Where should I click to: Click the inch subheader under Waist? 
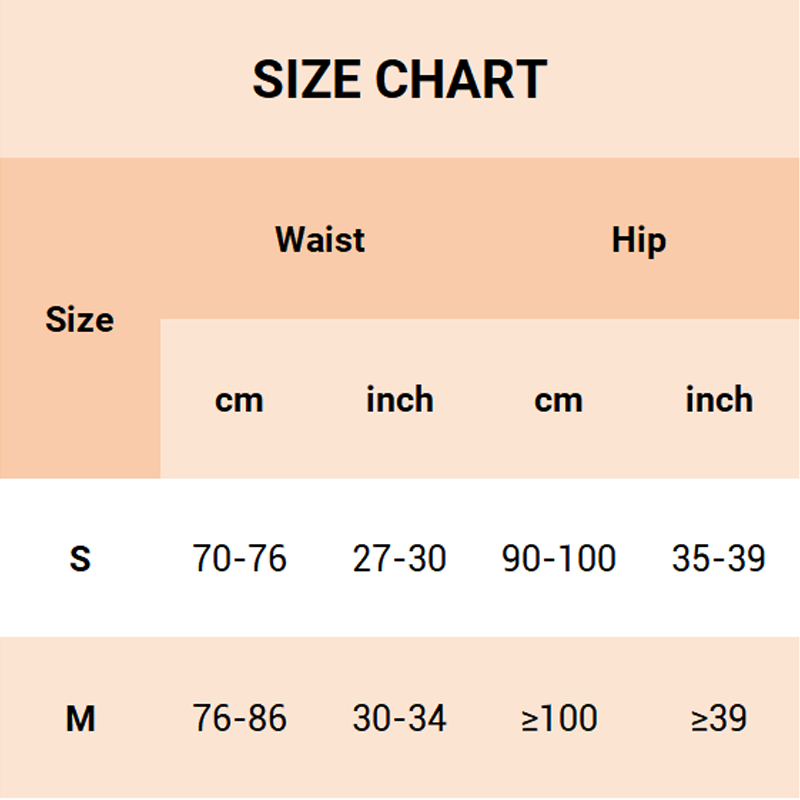[x=399, y=400]
